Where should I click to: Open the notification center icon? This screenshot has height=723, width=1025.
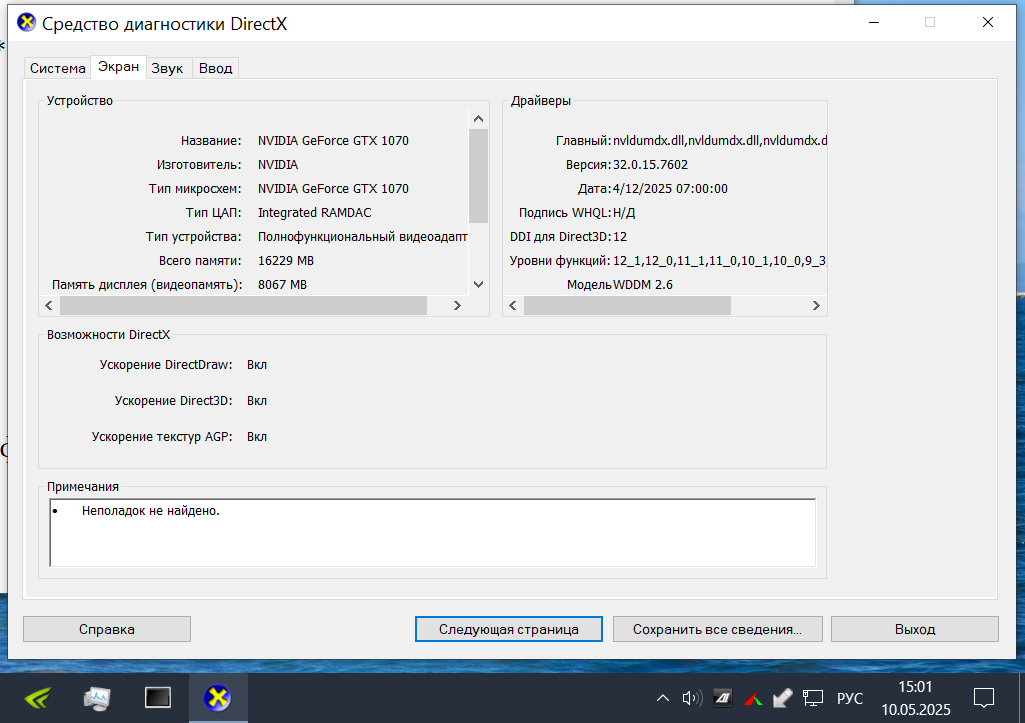[984, 698]
